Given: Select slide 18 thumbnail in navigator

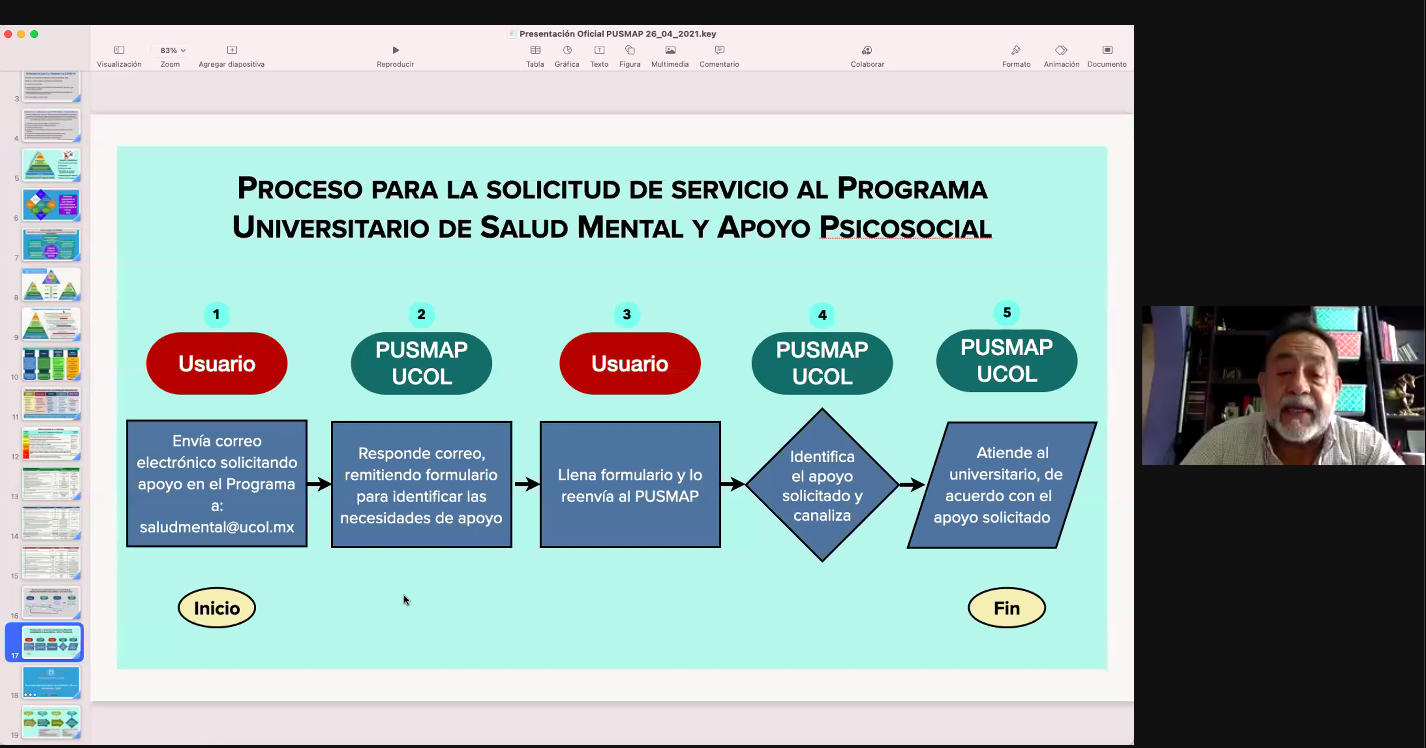Looking at the screenshot, I should tap(51, 682).
